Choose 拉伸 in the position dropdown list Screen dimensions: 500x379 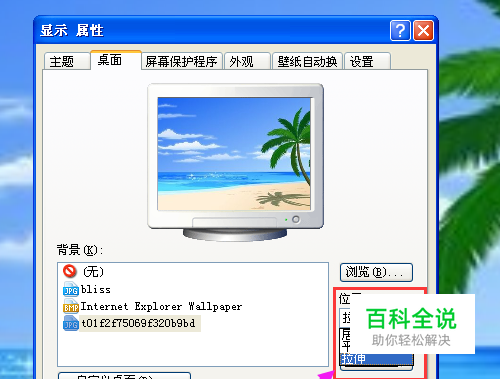pos(377,359)
